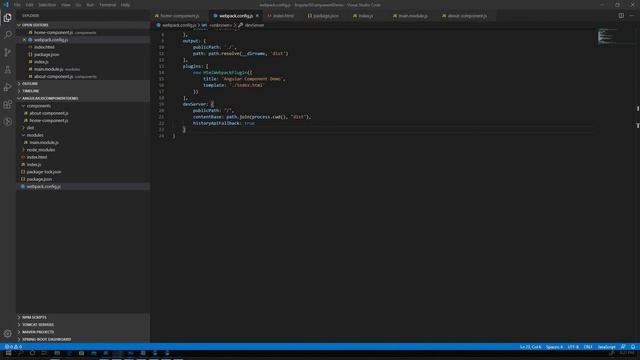Click devServer in the breadcrumb
Viewport: 640px width, 360px height.
254,25
